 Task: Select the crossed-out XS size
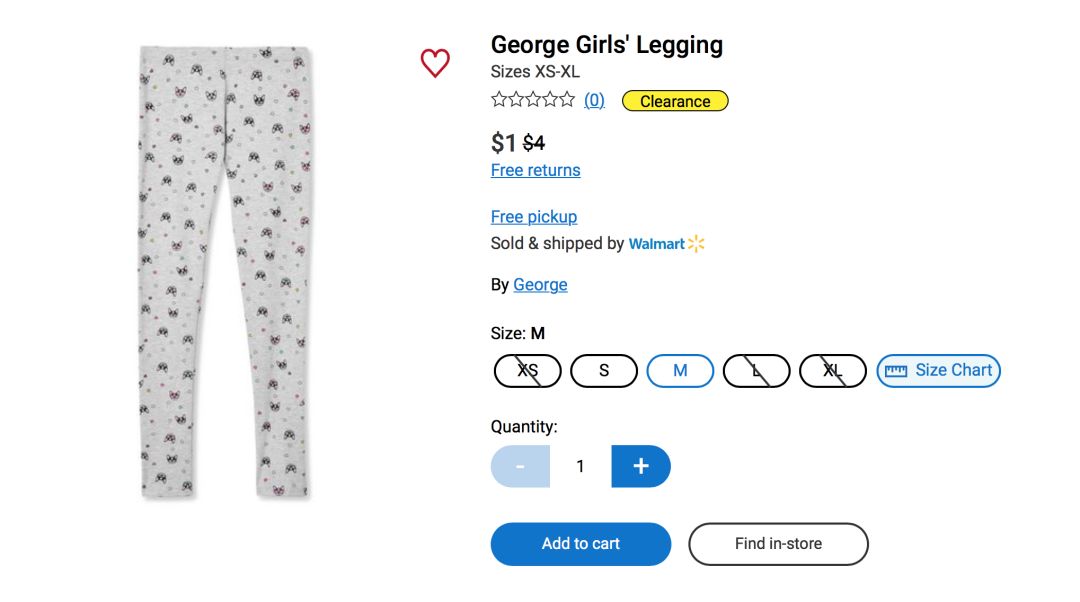(x=528, y=371)
